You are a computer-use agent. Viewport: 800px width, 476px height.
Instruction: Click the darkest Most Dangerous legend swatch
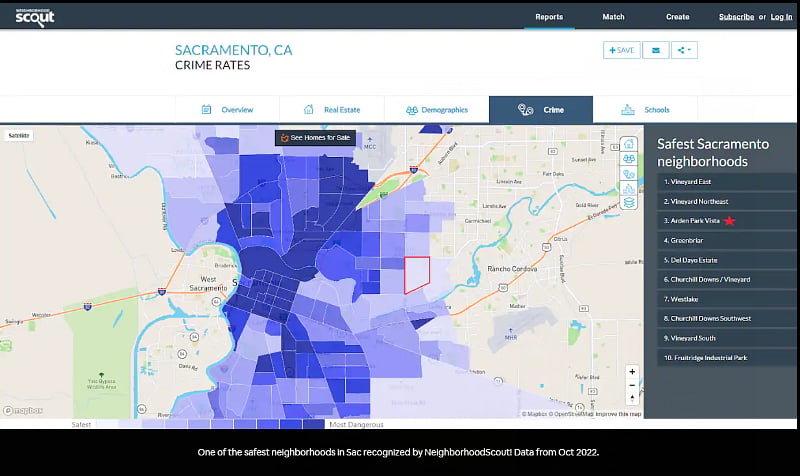click(x=313, y=424)
